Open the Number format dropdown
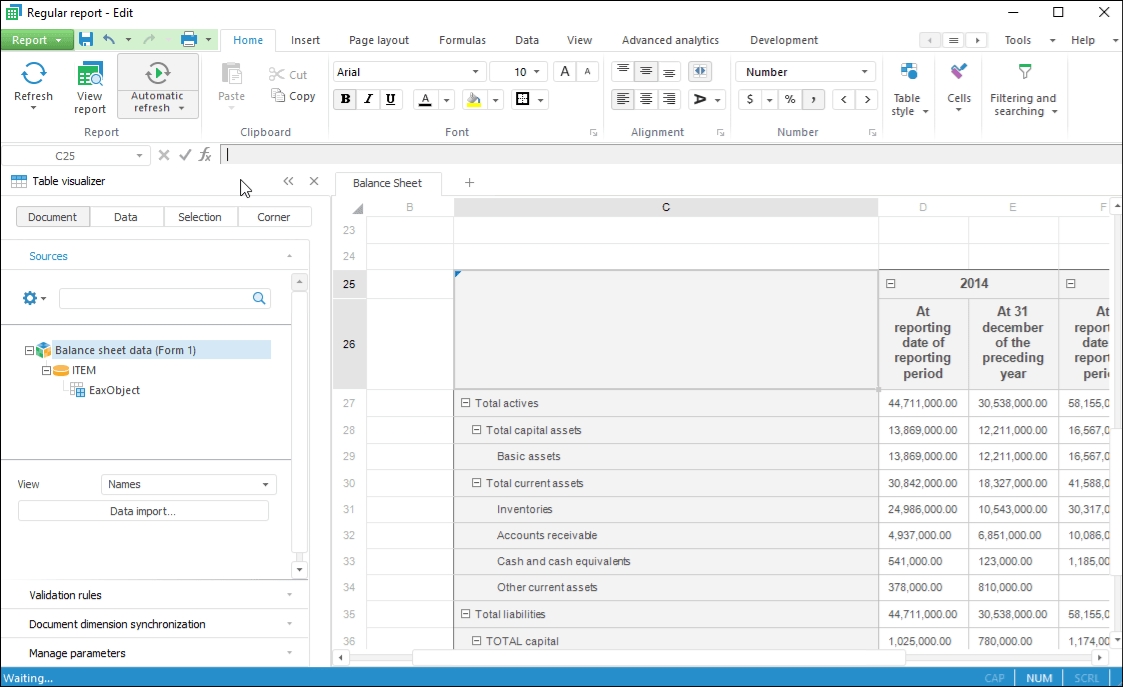Image resolution: width=1123 pixels, height=687 pixels. point(864,72)
